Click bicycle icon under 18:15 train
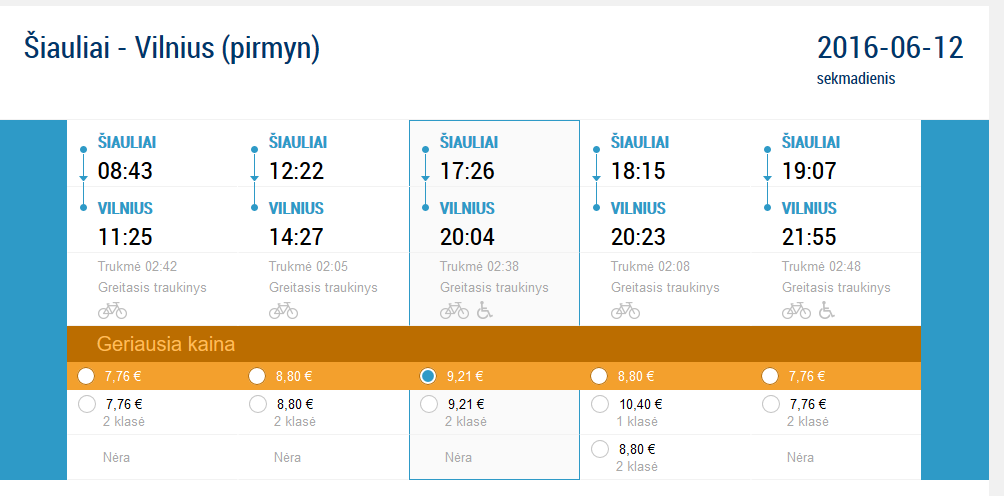This screenshot has width=1004, height=496. click(625, 310)
